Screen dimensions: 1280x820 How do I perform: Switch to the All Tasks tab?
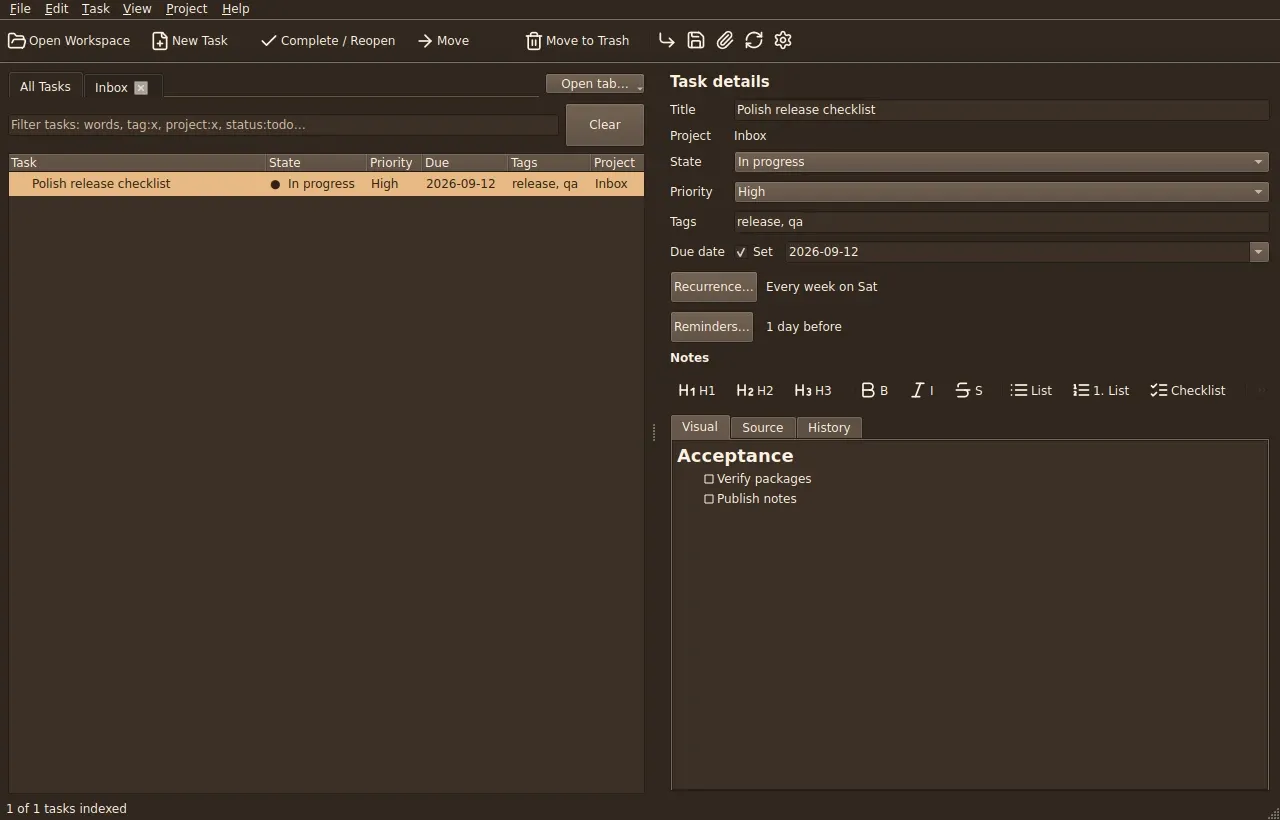coord(45,87)
